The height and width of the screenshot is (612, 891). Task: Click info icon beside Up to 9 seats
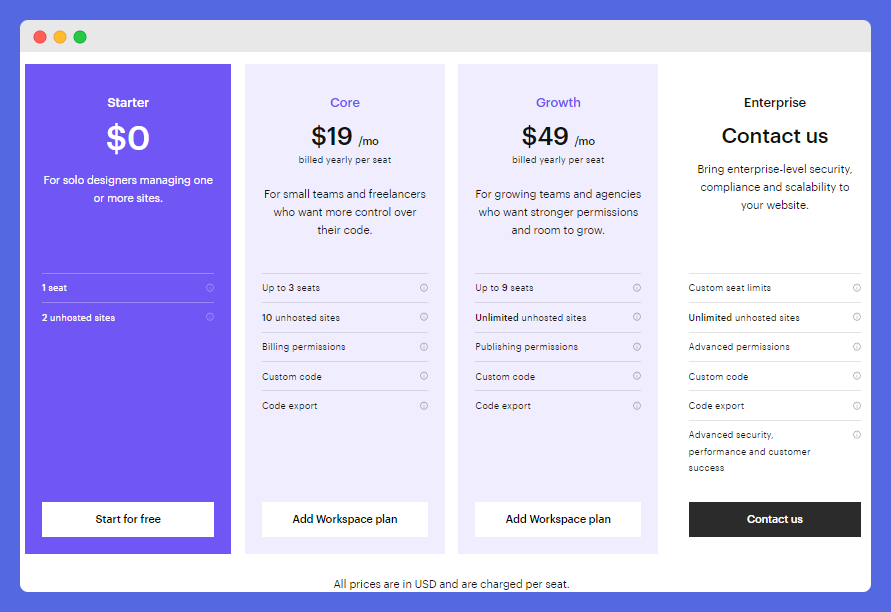click(637, 288)
